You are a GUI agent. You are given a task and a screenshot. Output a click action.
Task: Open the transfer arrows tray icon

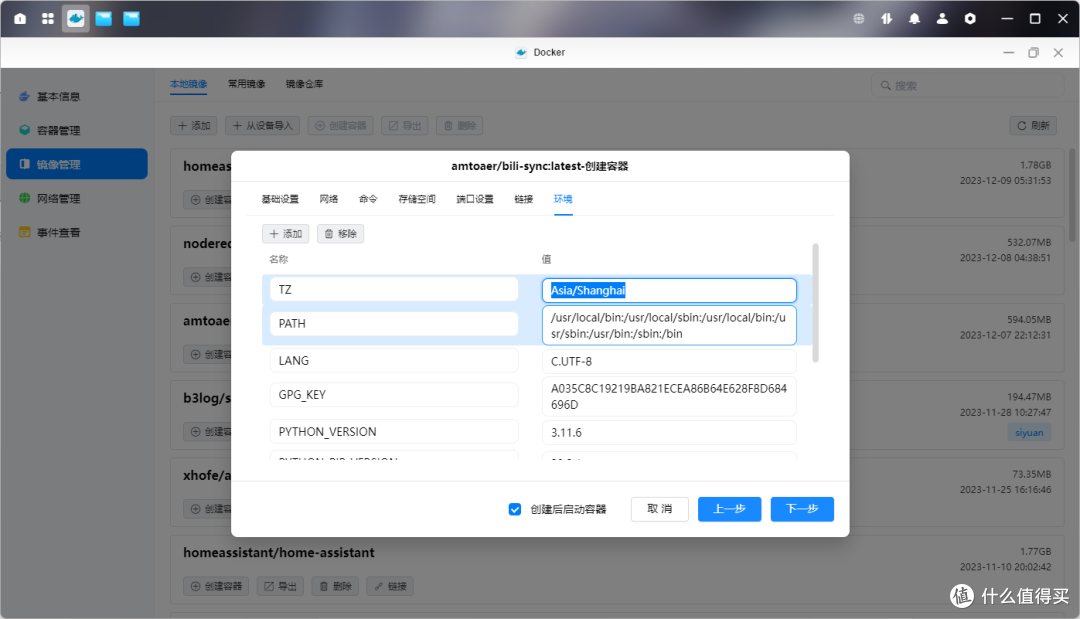click(886, 19)
